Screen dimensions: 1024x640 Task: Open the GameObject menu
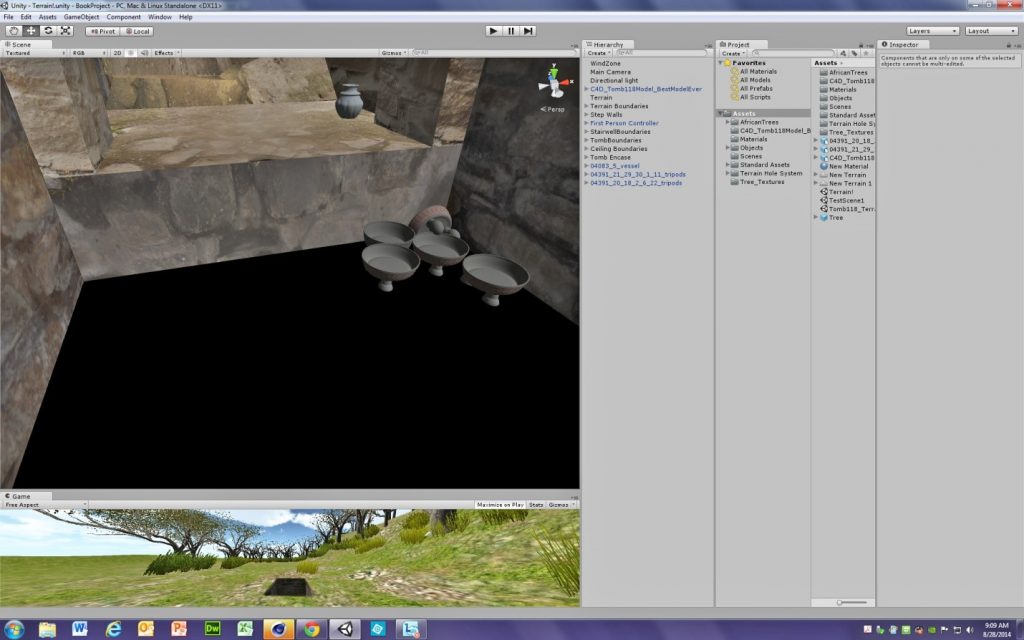click(82, 17)
